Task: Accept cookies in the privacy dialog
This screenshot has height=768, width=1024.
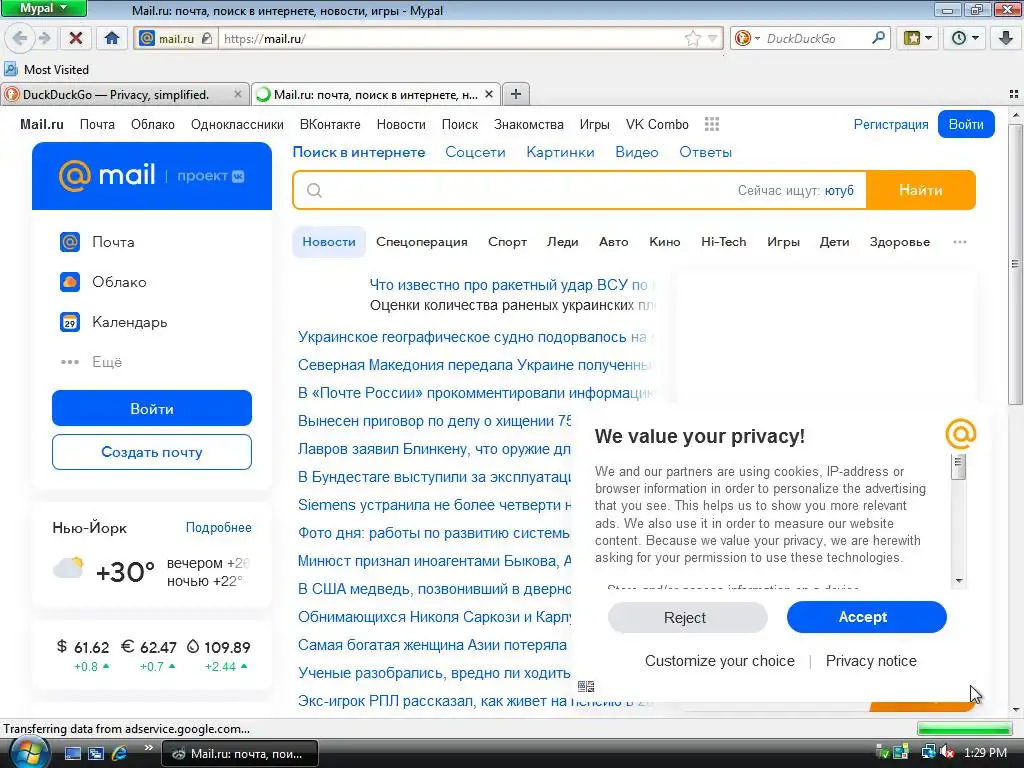Action: pyautogui.click(x=866, y=617)
